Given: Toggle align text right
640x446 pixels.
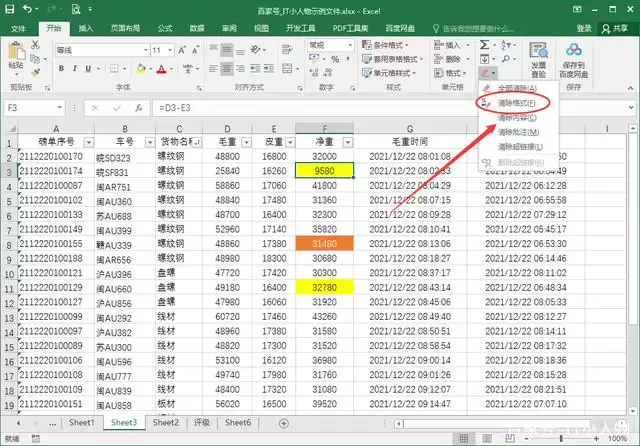Looking at the screenshot, I should [x=240, y=68].
